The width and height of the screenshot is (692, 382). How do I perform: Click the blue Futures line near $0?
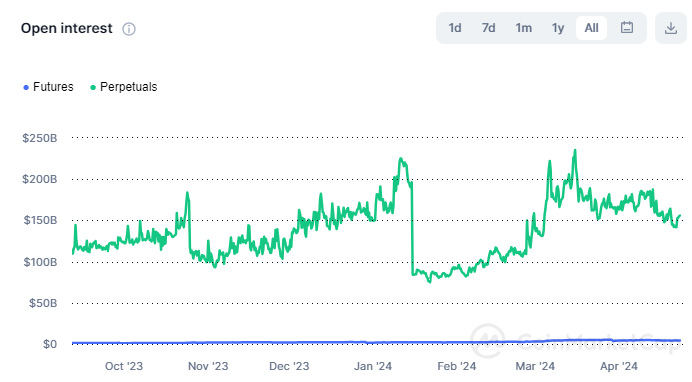click(x=376, y=342)
